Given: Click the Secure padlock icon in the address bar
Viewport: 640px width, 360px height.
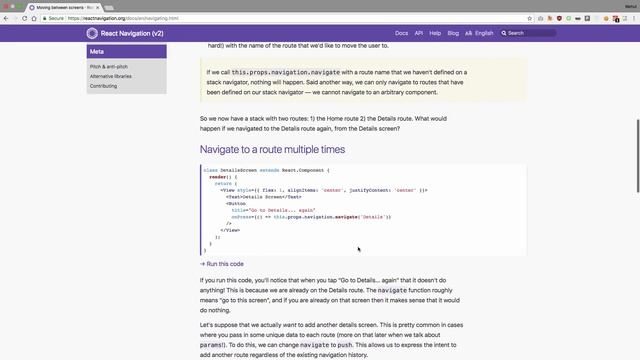Looking at the screenshot, I should pos(44,18).
